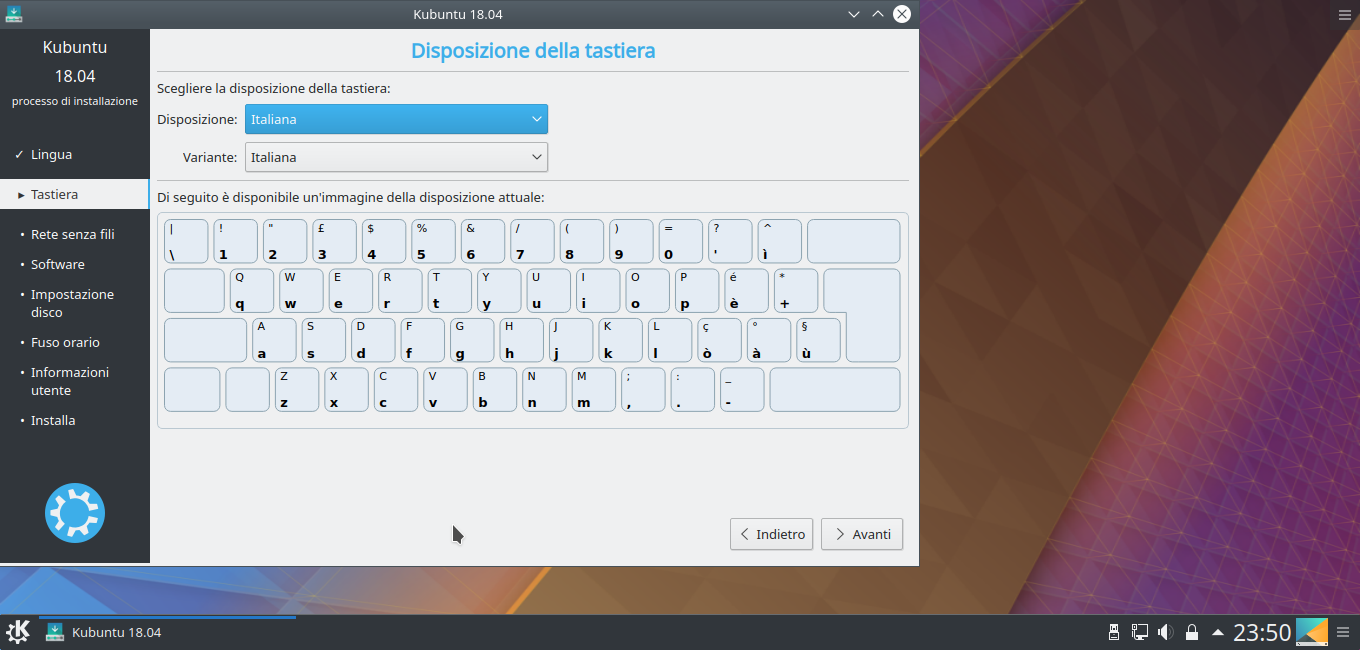Viewport: 1360px width, 650px height.
Task: Click the minus / underscore key in preview
Action: 742,390
